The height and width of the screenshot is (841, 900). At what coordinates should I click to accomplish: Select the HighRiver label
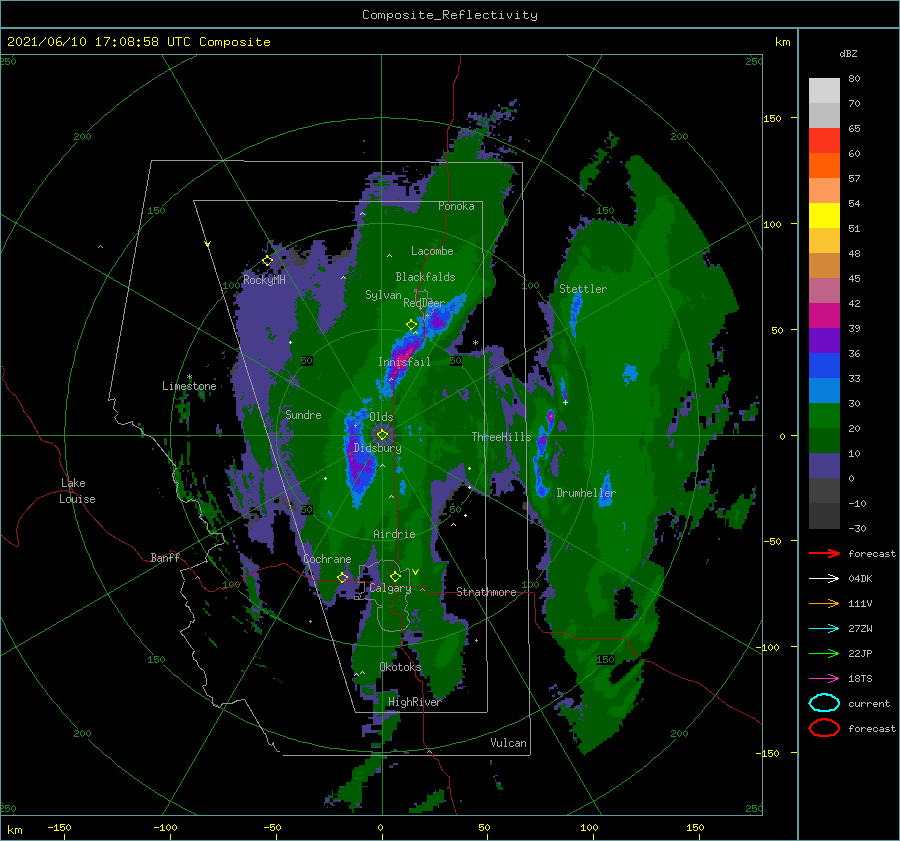415,702
